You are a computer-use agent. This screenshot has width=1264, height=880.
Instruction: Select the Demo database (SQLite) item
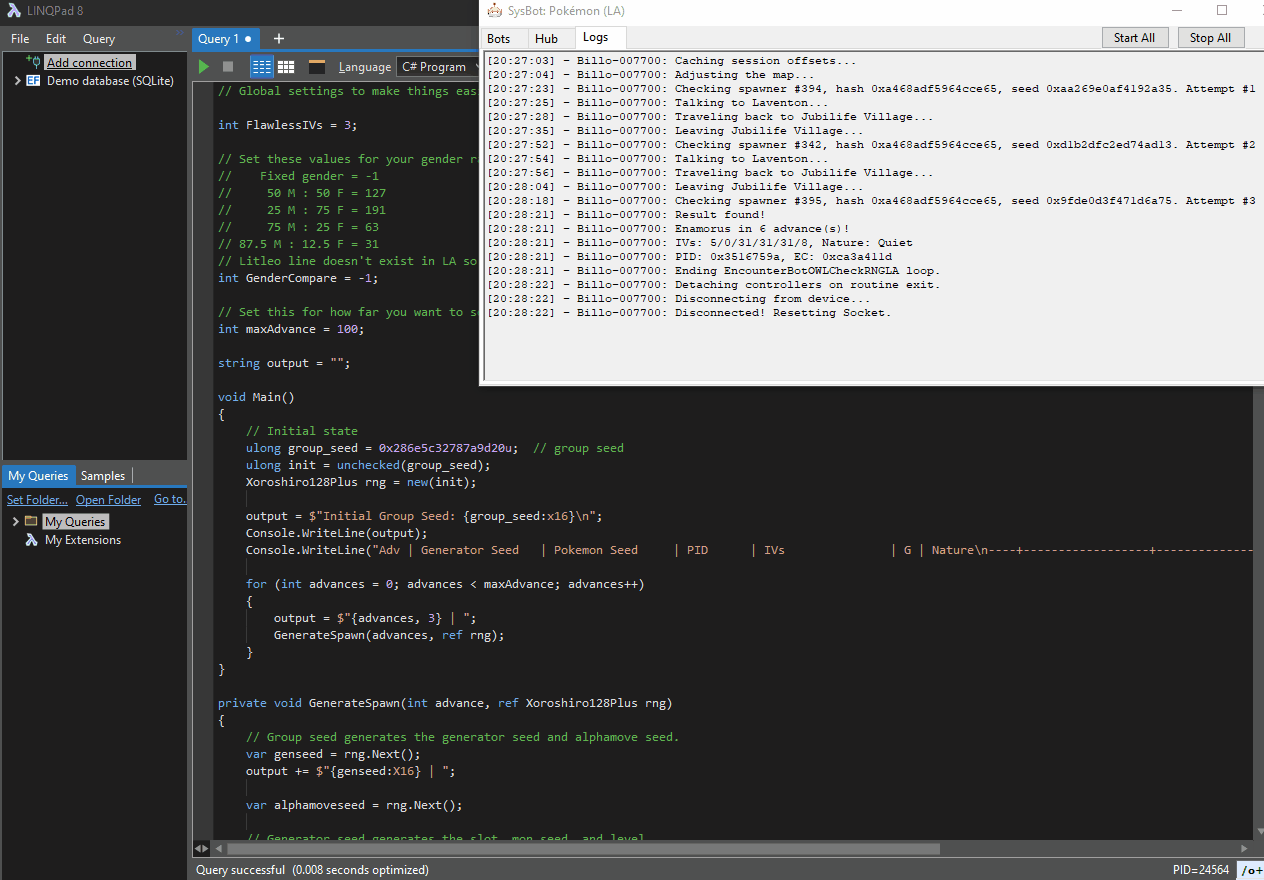coord(110,81)
